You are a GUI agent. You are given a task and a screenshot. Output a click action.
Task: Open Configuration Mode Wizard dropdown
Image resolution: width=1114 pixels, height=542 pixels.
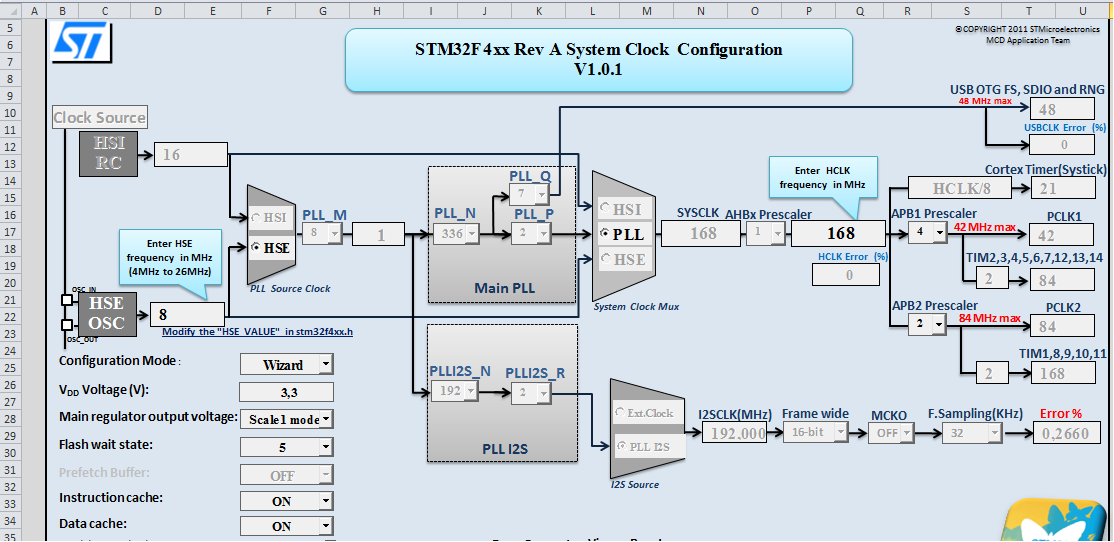coord(325,364)
